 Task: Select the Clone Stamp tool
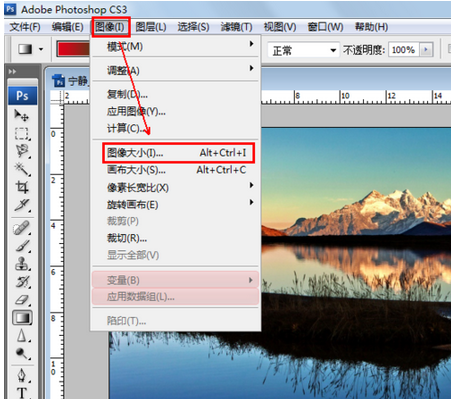22,264
